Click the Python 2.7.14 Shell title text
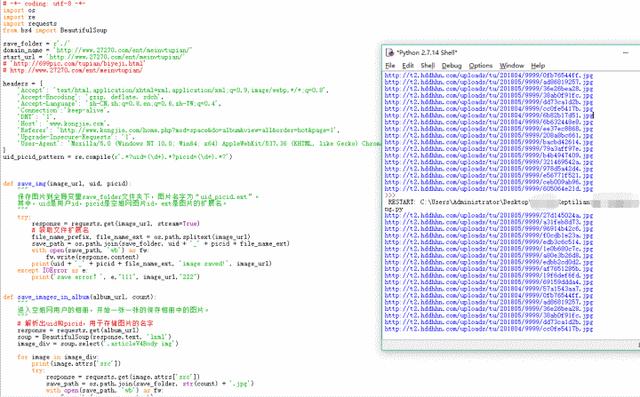640x397 pixels. pos(427,53)
